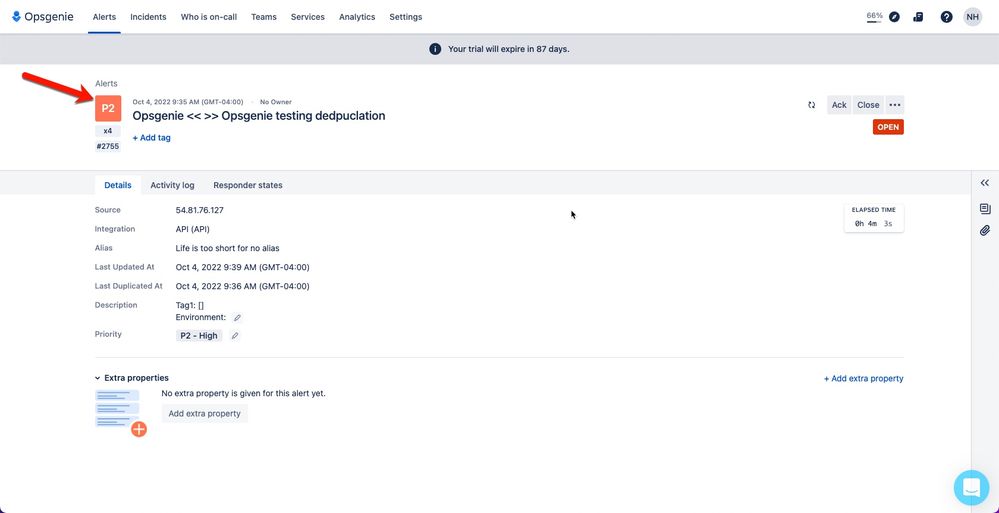Screen dimensions: 999x513
Task: Click the P2 priority badge
Action: [x=108, y=108]
